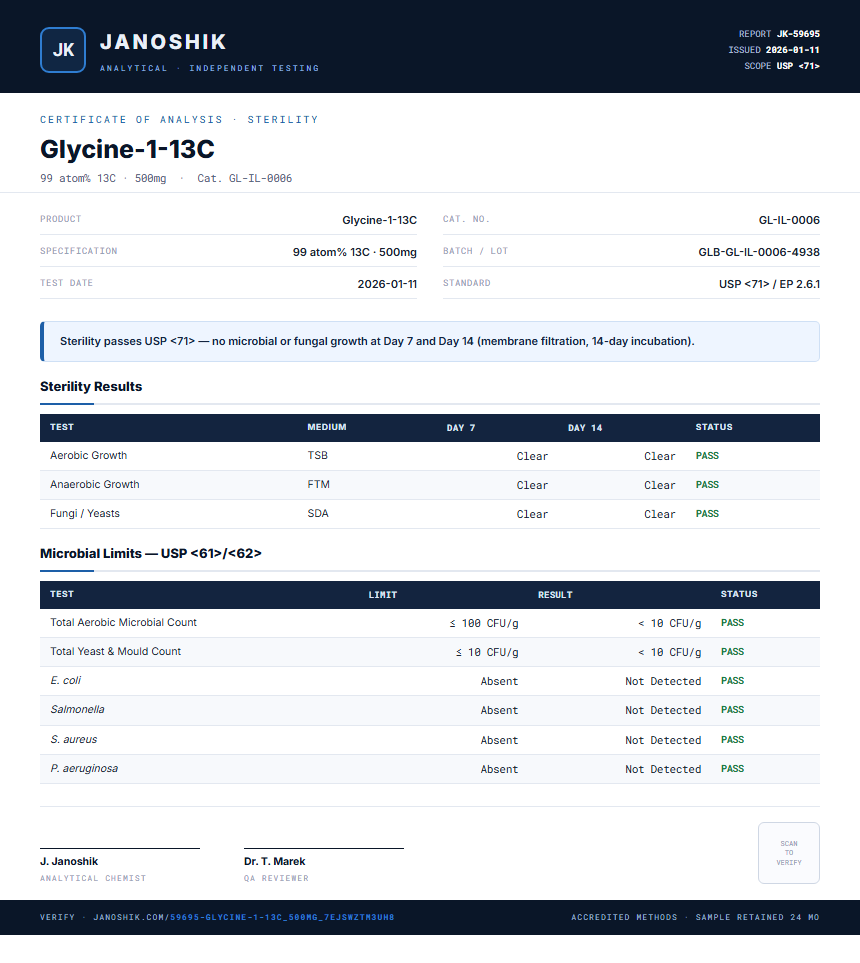The width and height of the screenshot is (860, 963).
Task: Select the specification value 99 atom% 13C · 500mg
Action: point(354,252)
